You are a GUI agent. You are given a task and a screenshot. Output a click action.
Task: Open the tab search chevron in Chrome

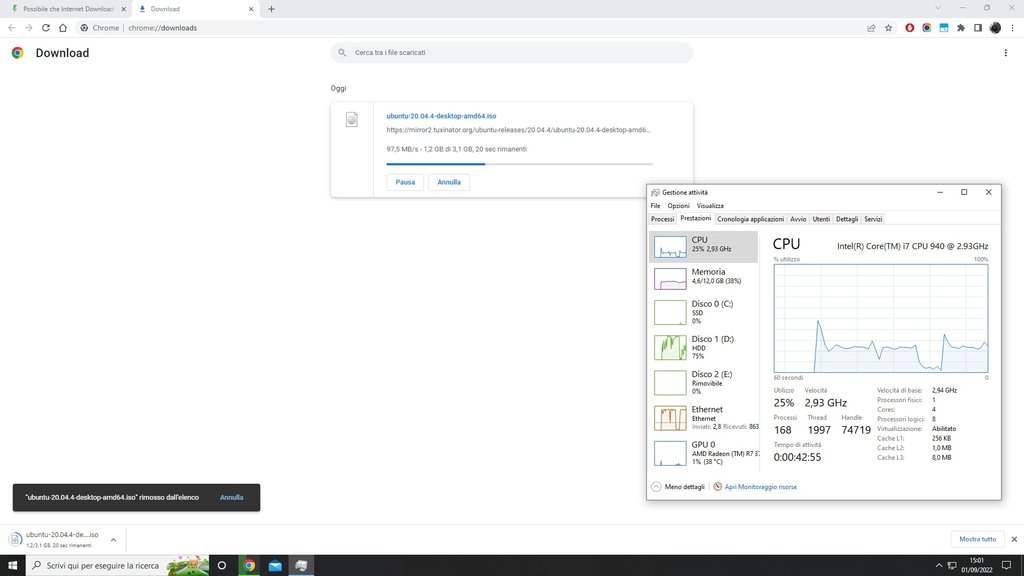(x=939, y=8)
